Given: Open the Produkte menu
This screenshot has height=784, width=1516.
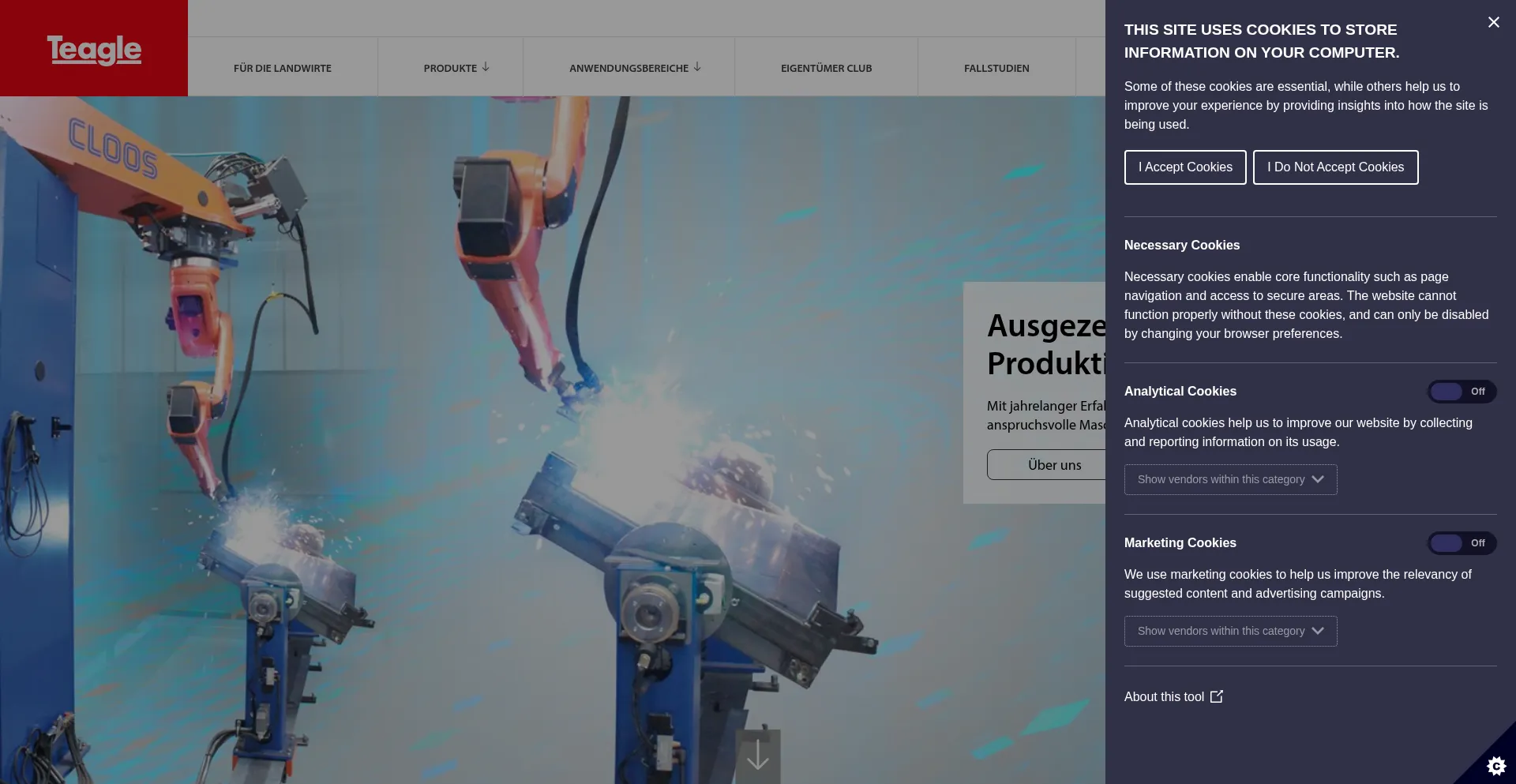Looking at the screenshot, I should (450, 68).
